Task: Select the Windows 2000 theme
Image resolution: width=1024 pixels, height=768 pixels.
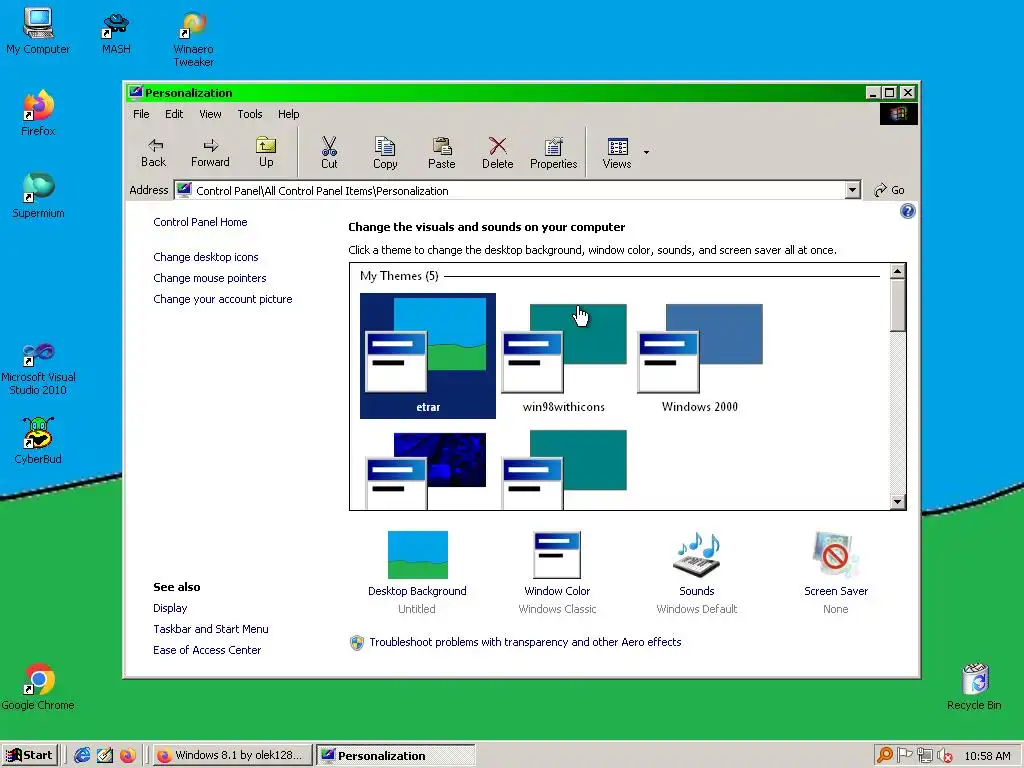Action: pyautogui.click(x=699, y=356)
